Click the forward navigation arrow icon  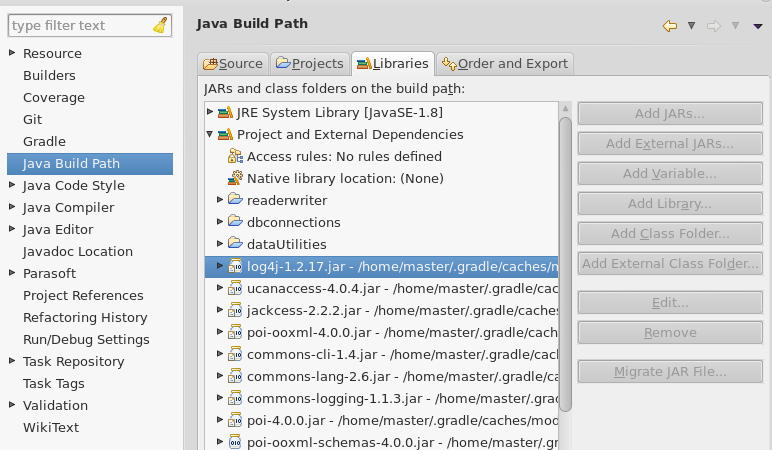click(x=713, y=26)
